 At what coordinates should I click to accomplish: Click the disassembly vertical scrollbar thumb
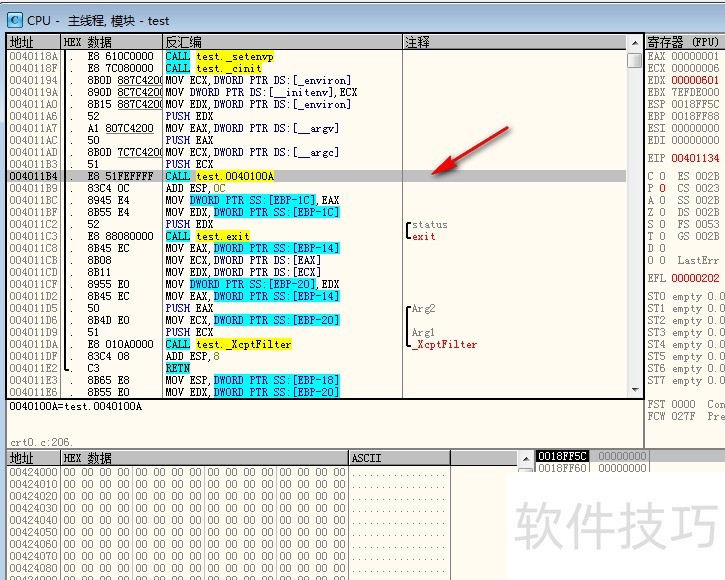point(634,60)
